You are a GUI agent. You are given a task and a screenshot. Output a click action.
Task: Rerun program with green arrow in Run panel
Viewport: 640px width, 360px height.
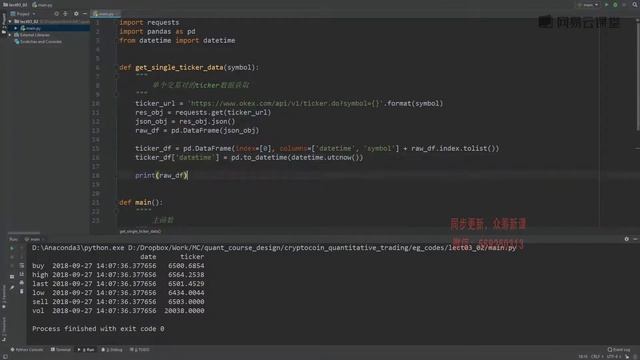[x=12, y=248]
